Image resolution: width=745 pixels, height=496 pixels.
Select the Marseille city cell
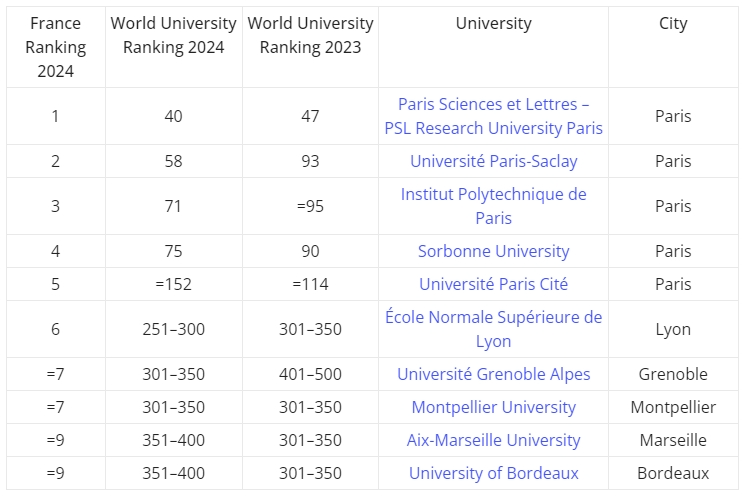tap(673, 440)
